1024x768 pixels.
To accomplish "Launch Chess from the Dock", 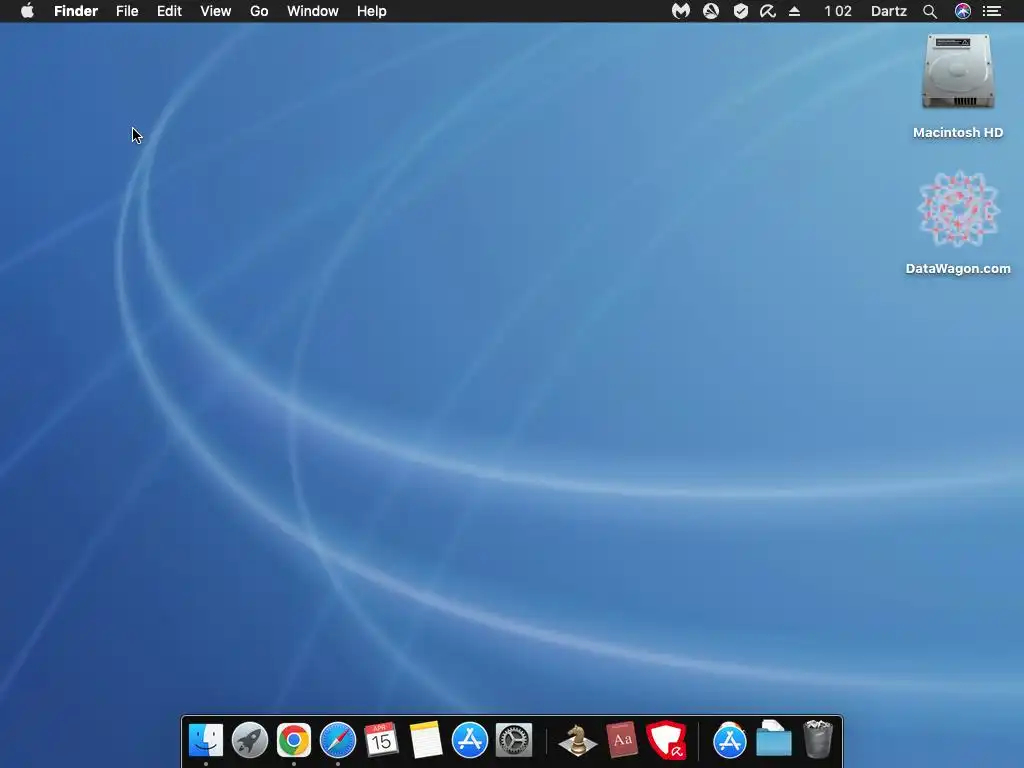I will (x=577, y=740).
